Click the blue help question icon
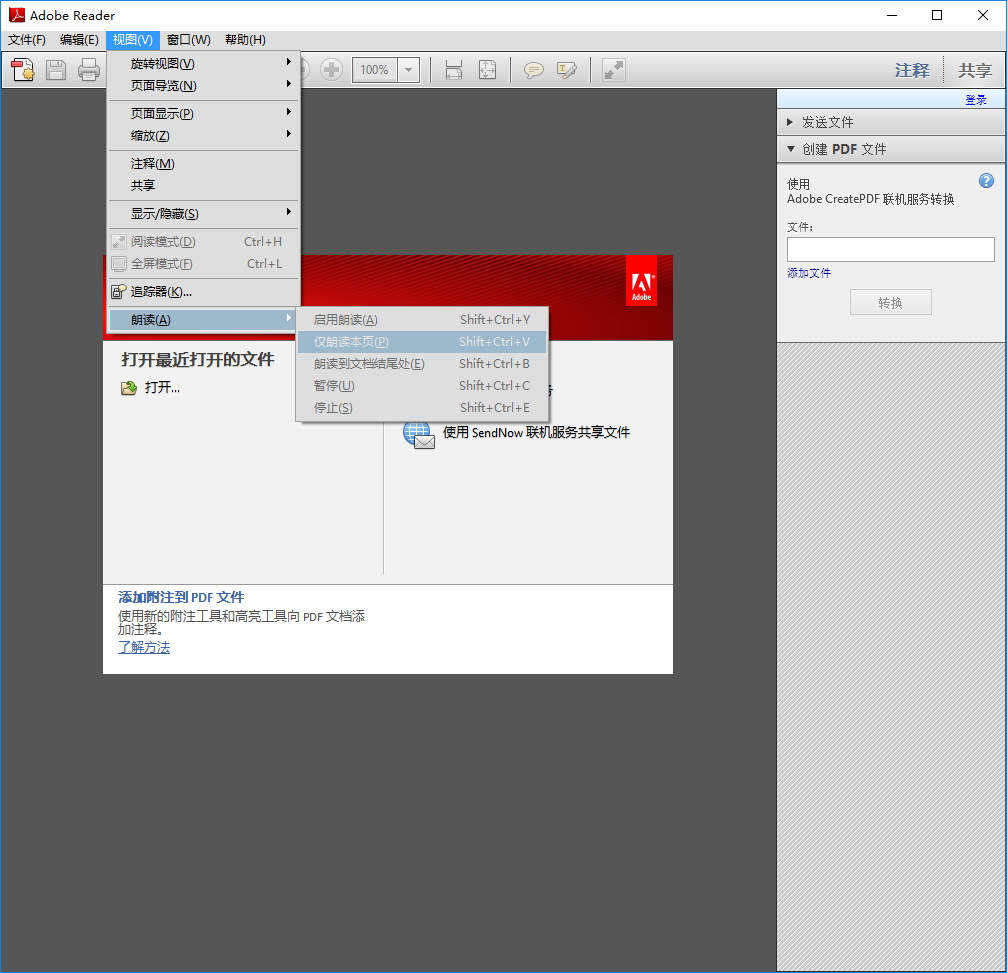This screenshot has width=1007, height=973. [x=986, y=181]
